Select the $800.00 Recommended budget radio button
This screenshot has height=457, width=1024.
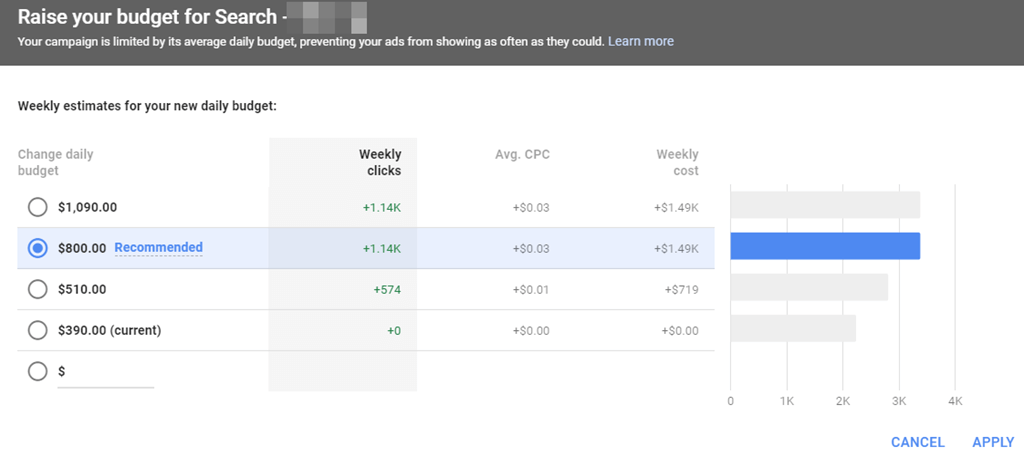(x=38, y=248)
